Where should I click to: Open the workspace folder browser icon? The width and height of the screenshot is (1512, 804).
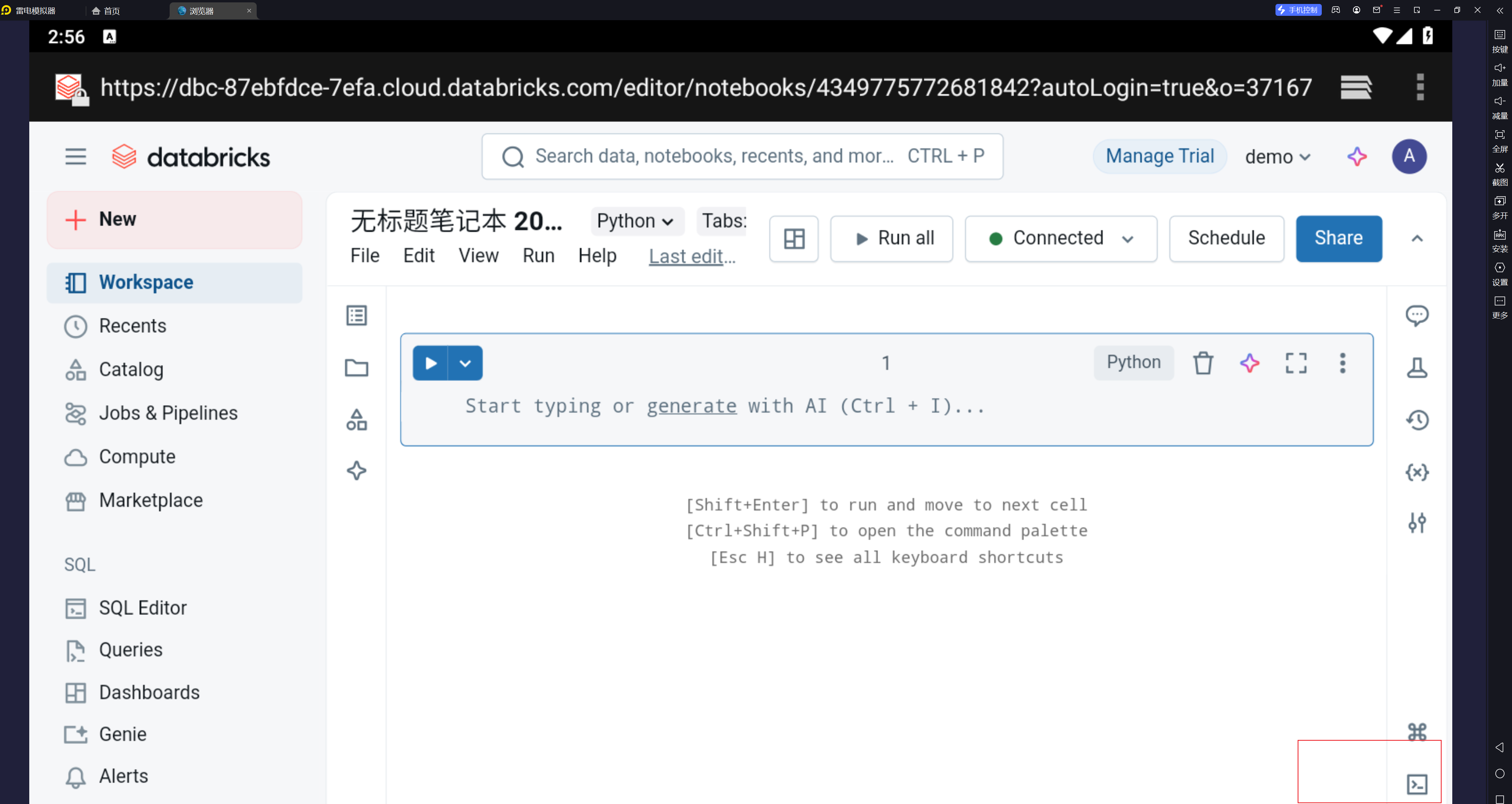[356, 368]
